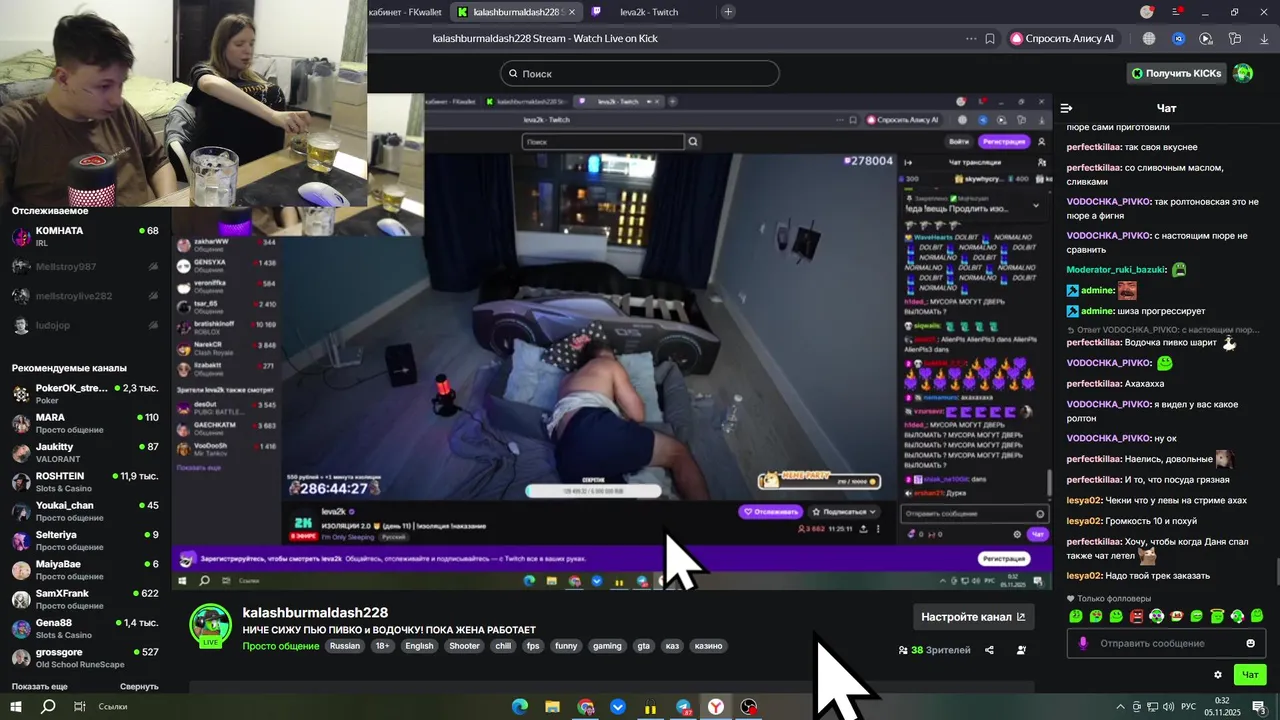Close the kalashburmaldash228 browser tab

point(573,12)
